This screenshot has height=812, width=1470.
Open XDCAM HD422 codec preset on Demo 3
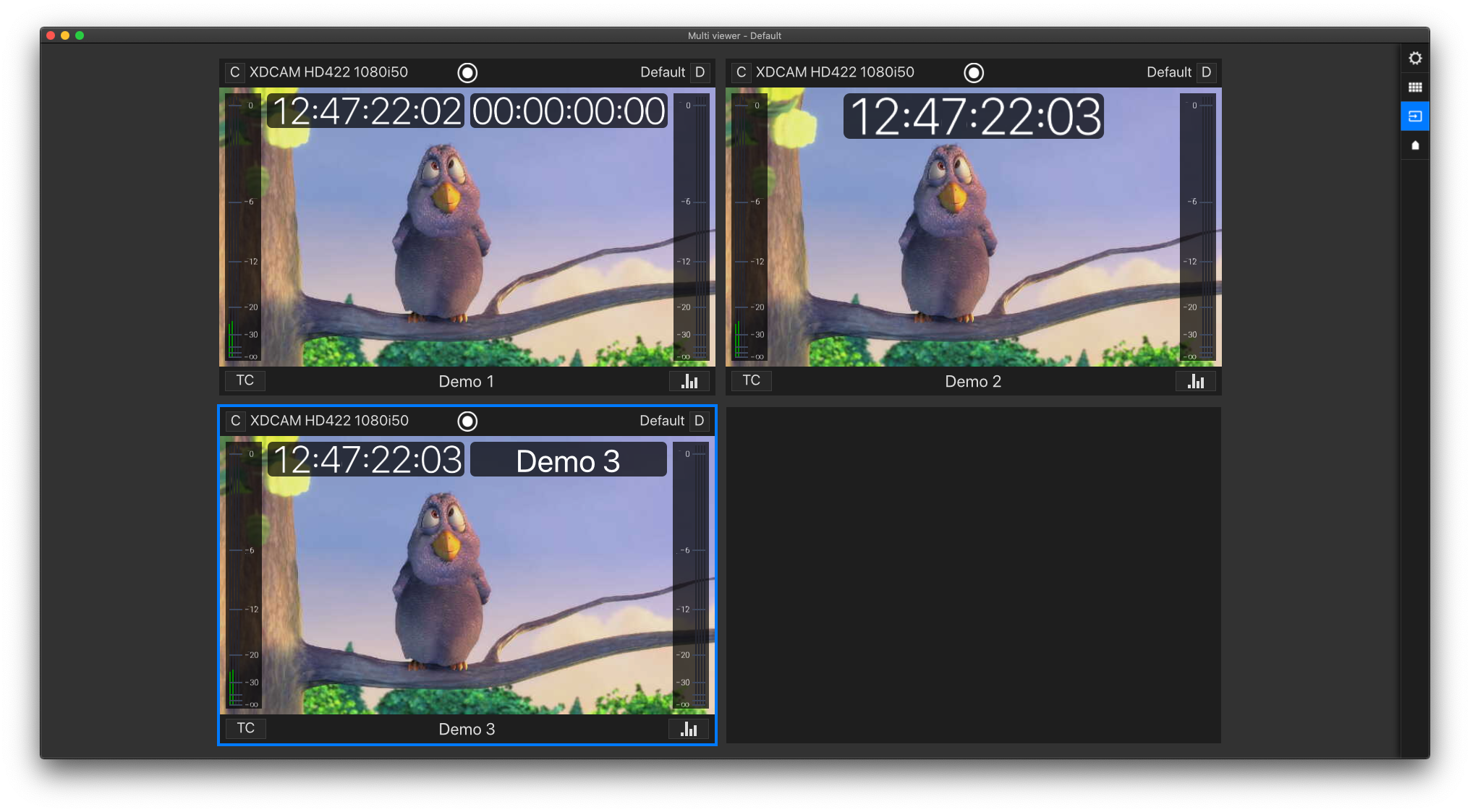point(329,421)
